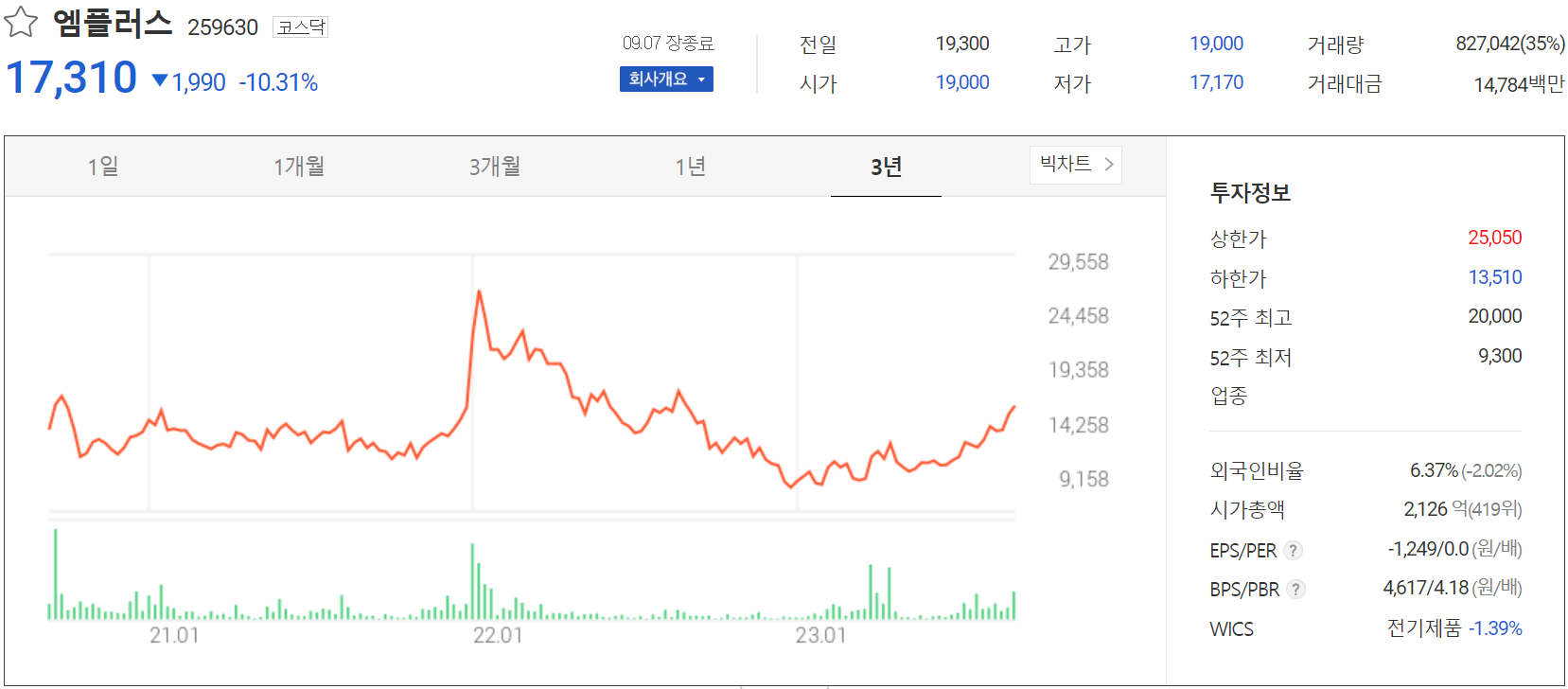This screenshot has width=1568, height=689.
Task: Click the 업종 label in 투자정보
Action: pos(1228,396)
